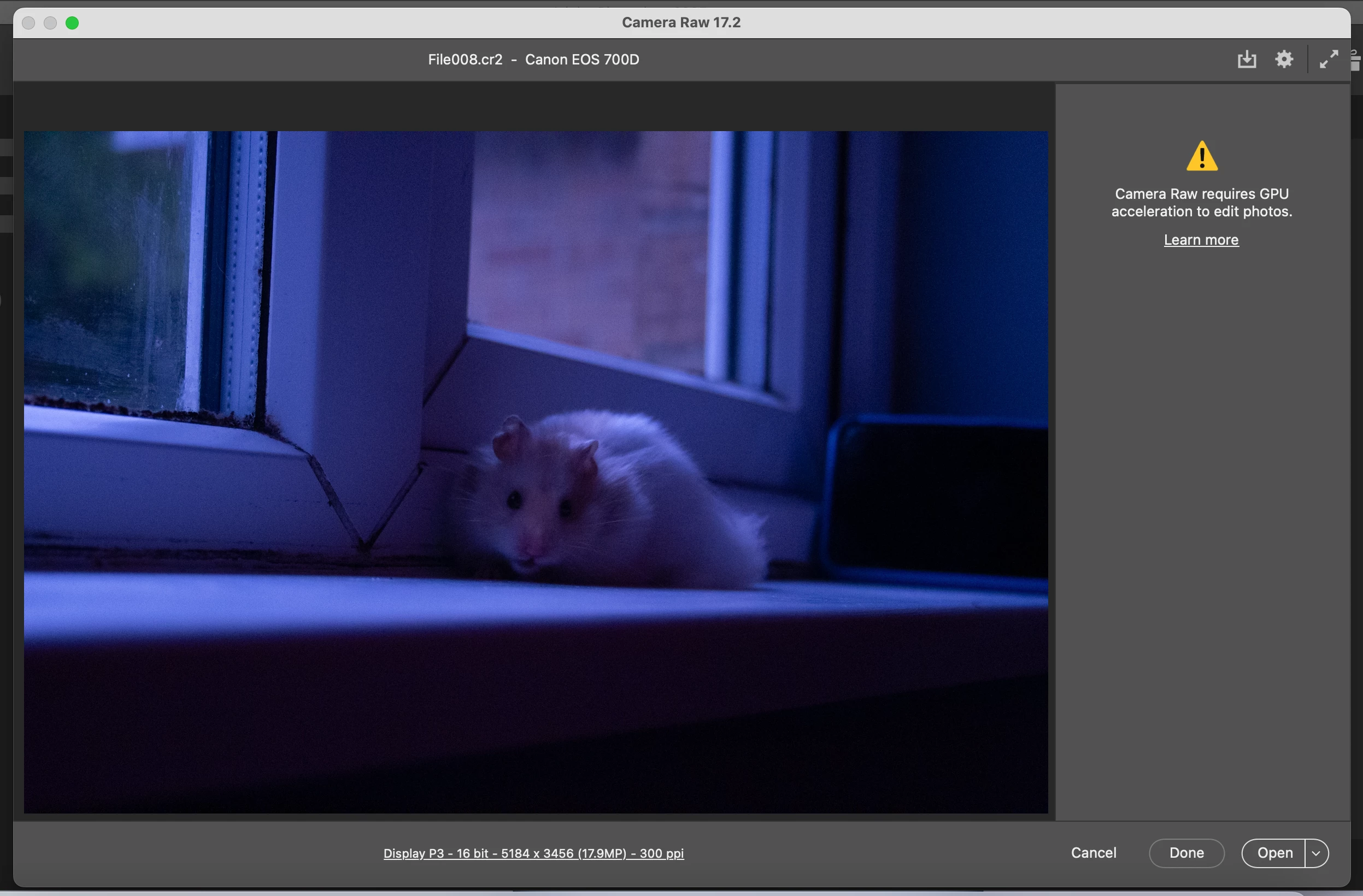Click the gray minimize window button
Viewport: 1363px width, 896px height.
[x=50, y=23]
